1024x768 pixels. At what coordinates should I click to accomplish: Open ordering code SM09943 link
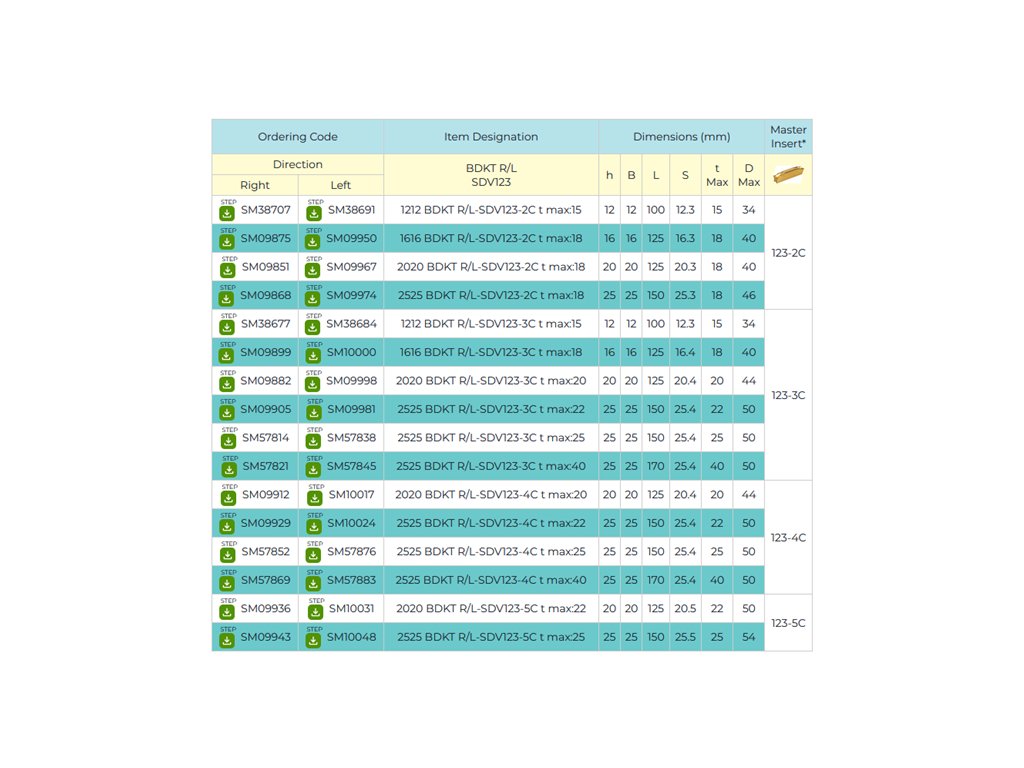point(265,637)
